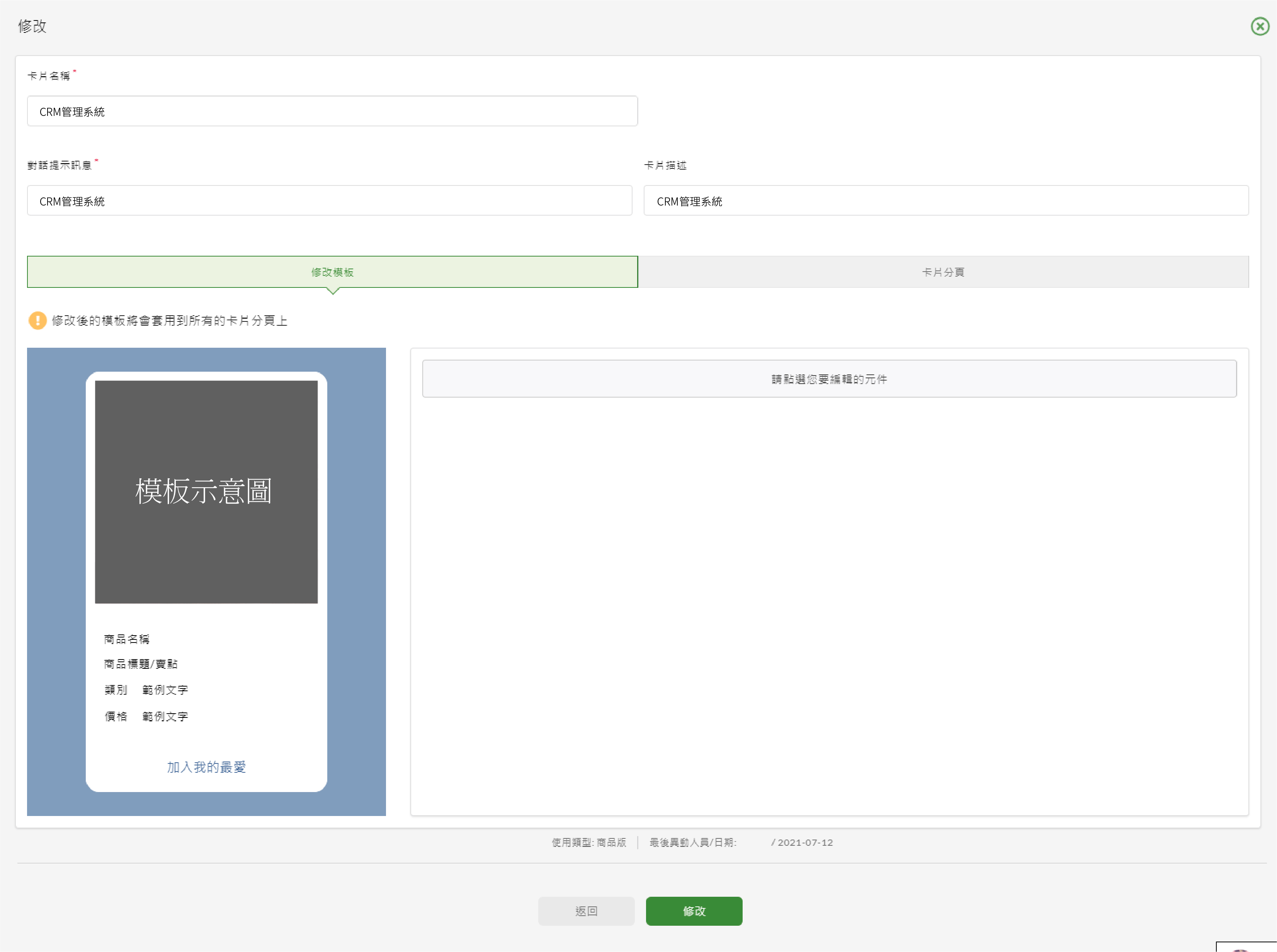
Task: Click the 價格 label in template preview
Action: (116, 716)
